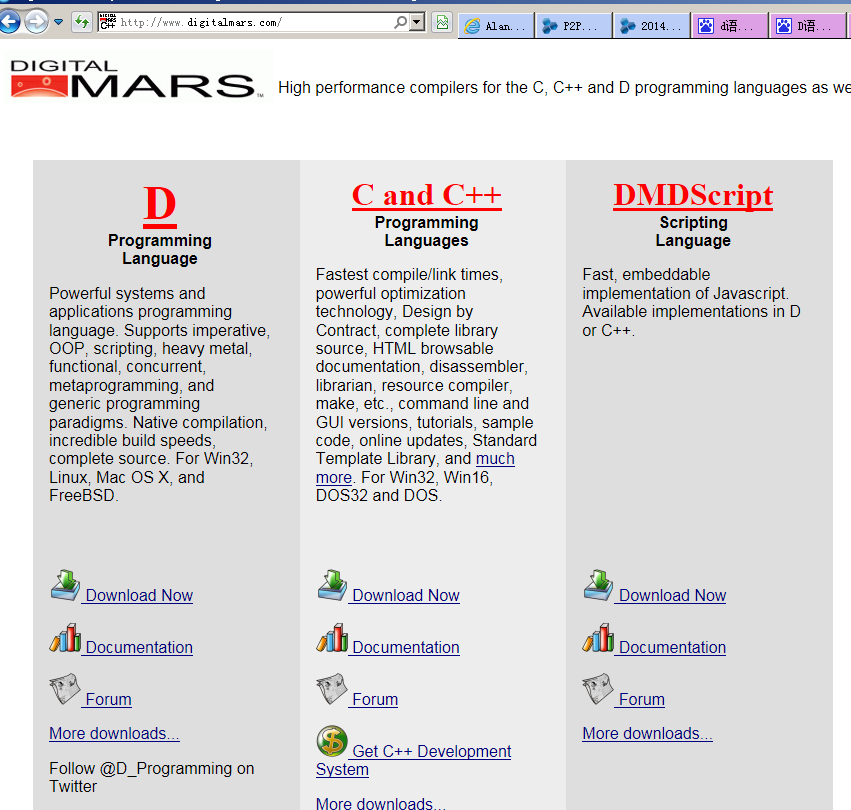Click 'Download Now' under C and C++
The height and width of the screenshot is (810, 851).
[x=406, y=596]
